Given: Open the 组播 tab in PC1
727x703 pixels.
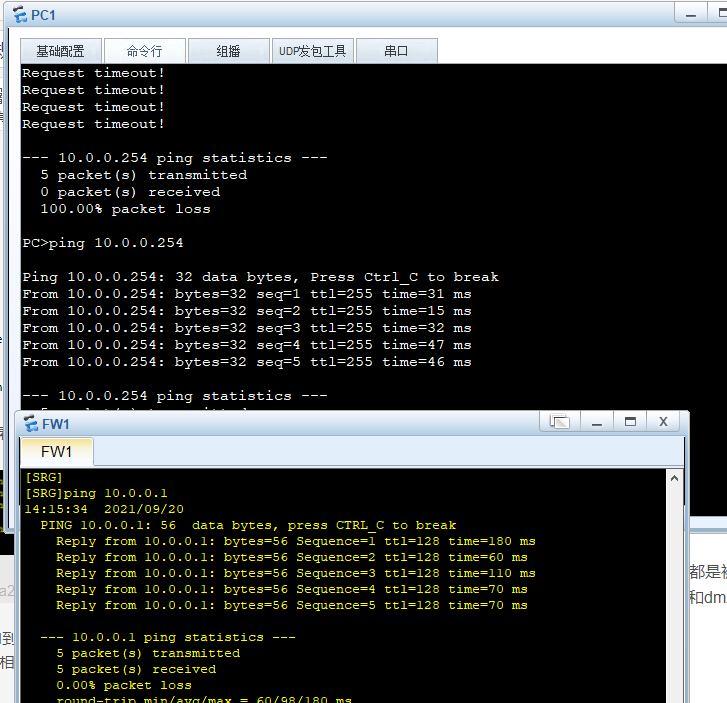Looking at the screenshot, I should (x=229, y=51).
